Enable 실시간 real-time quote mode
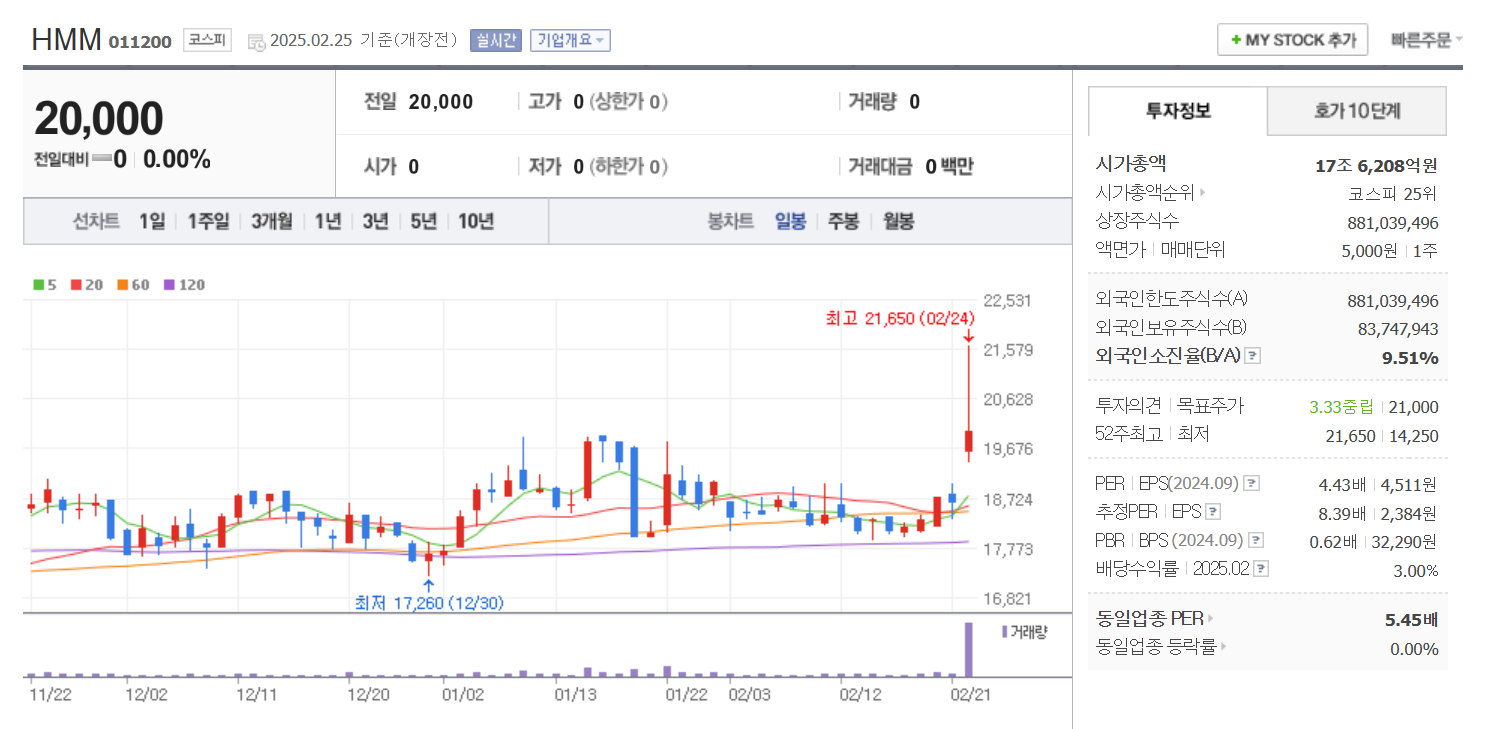 pyautogui.click(x=495, y=40)
